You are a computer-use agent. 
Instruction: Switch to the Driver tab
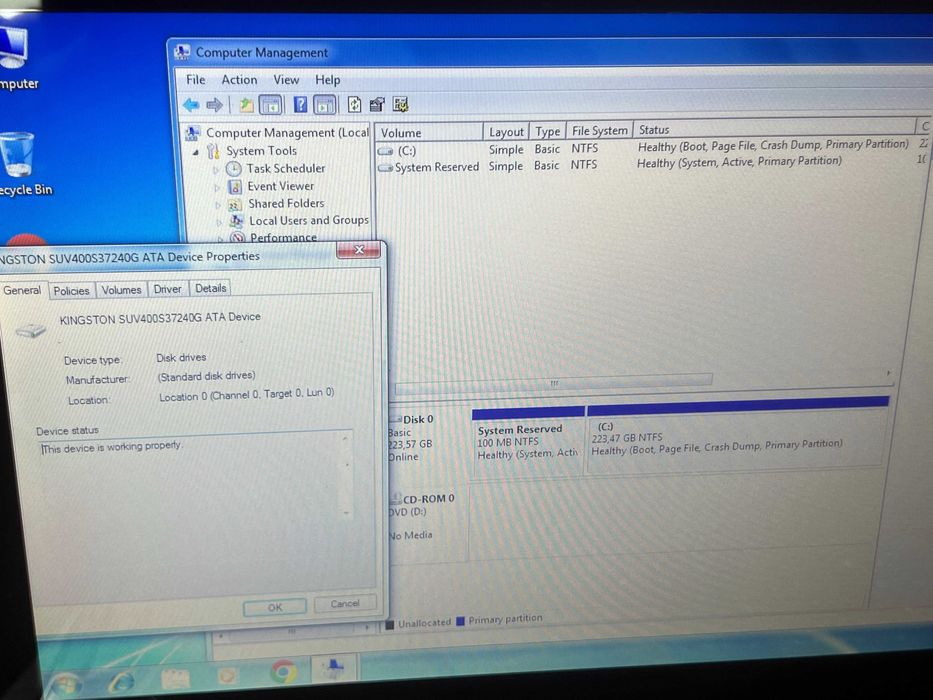click(x=167, y=289)
